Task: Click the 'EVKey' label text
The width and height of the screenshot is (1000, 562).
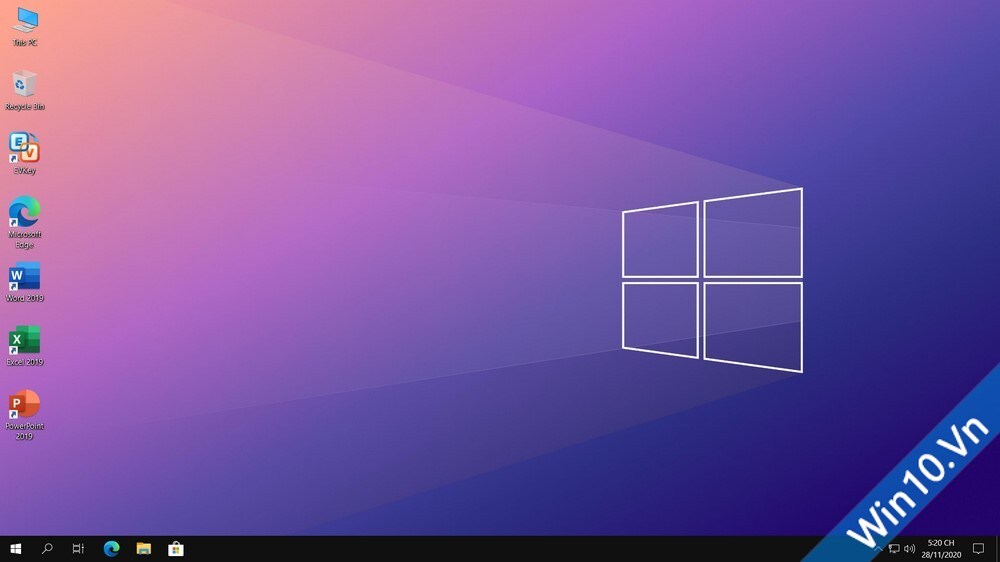Action: click(x=25, y=171)
